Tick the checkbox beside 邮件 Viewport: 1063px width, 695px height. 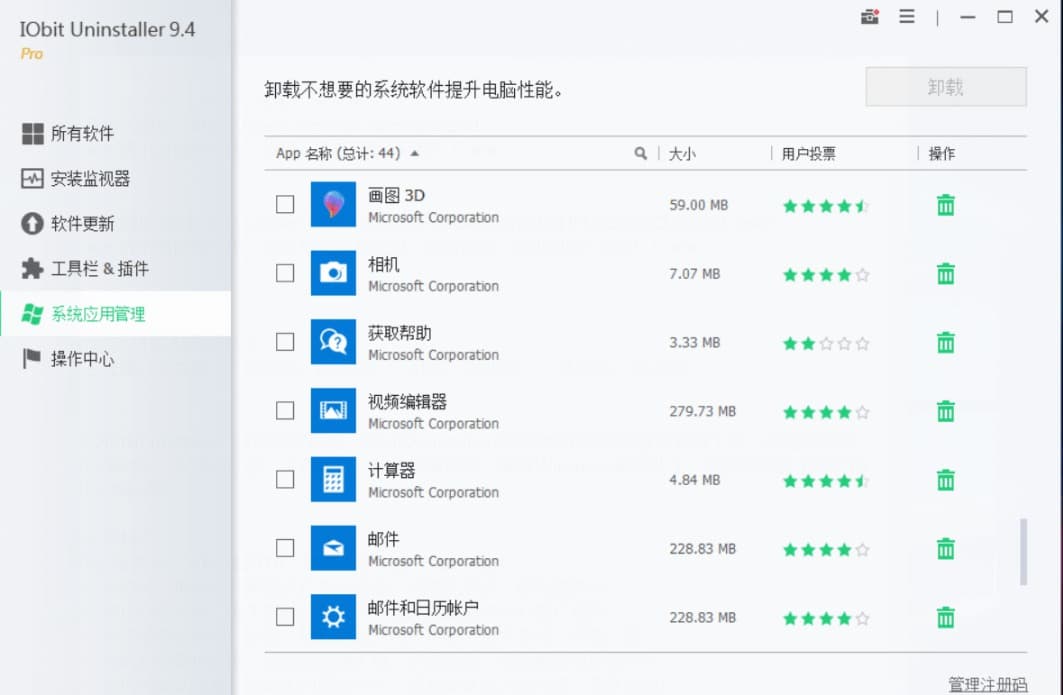click(x=285, y=548)
